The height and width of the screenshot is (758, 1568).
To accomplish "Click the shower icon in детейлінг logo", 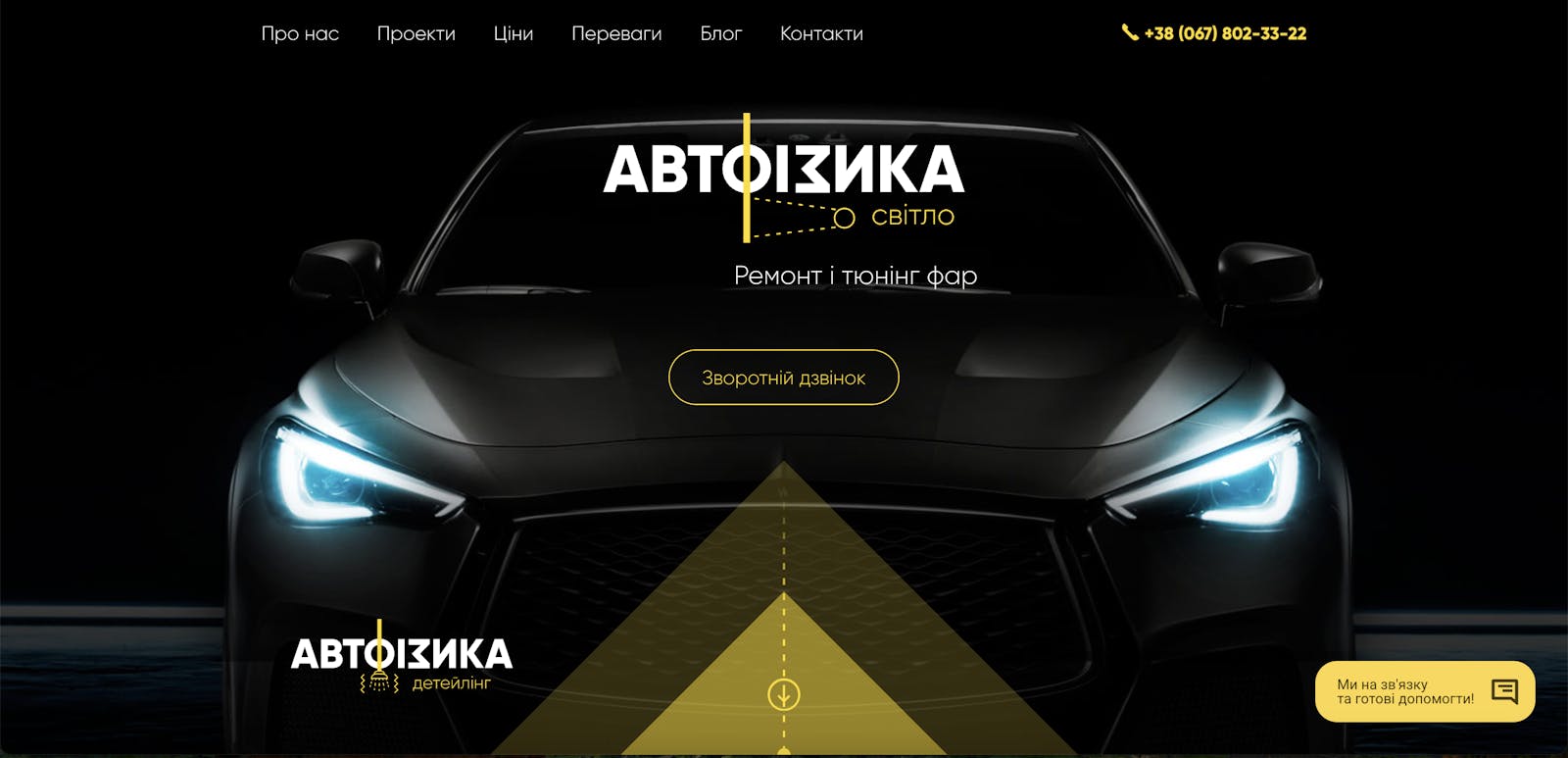I will click(x=379, y=682).
